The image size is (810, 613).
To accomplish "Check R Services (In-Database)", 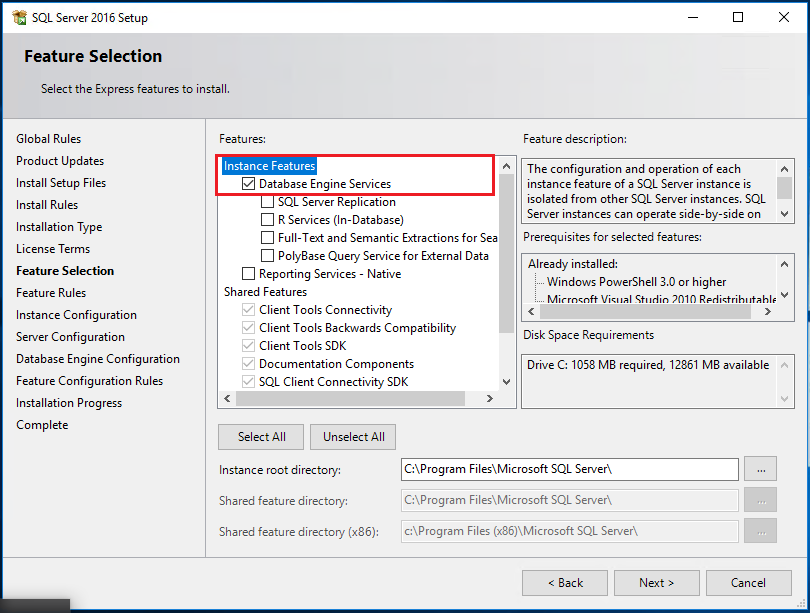I will 267,220.
